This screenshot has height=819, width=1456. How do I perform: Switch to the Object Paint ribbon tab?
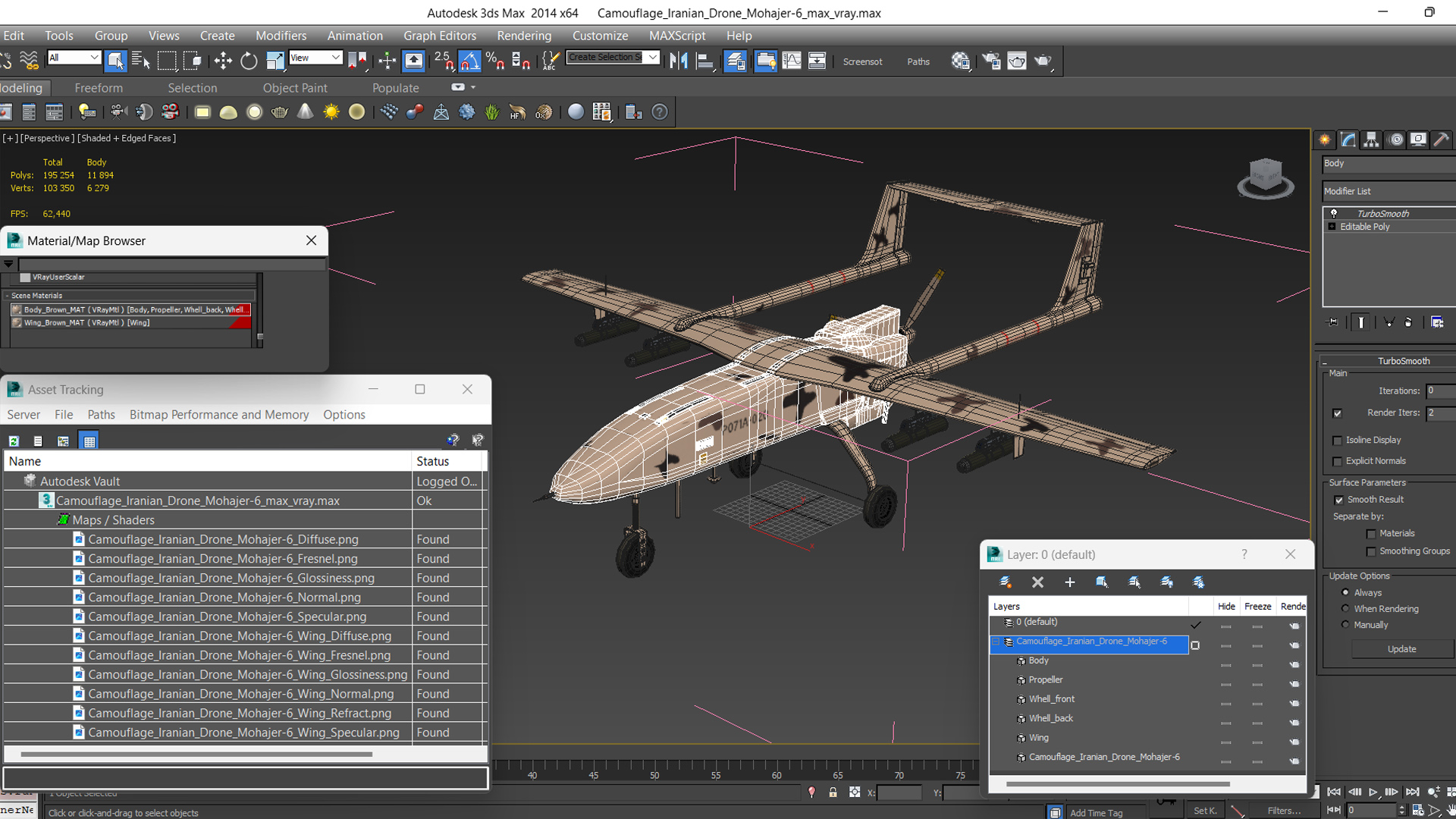coord(295,88)
